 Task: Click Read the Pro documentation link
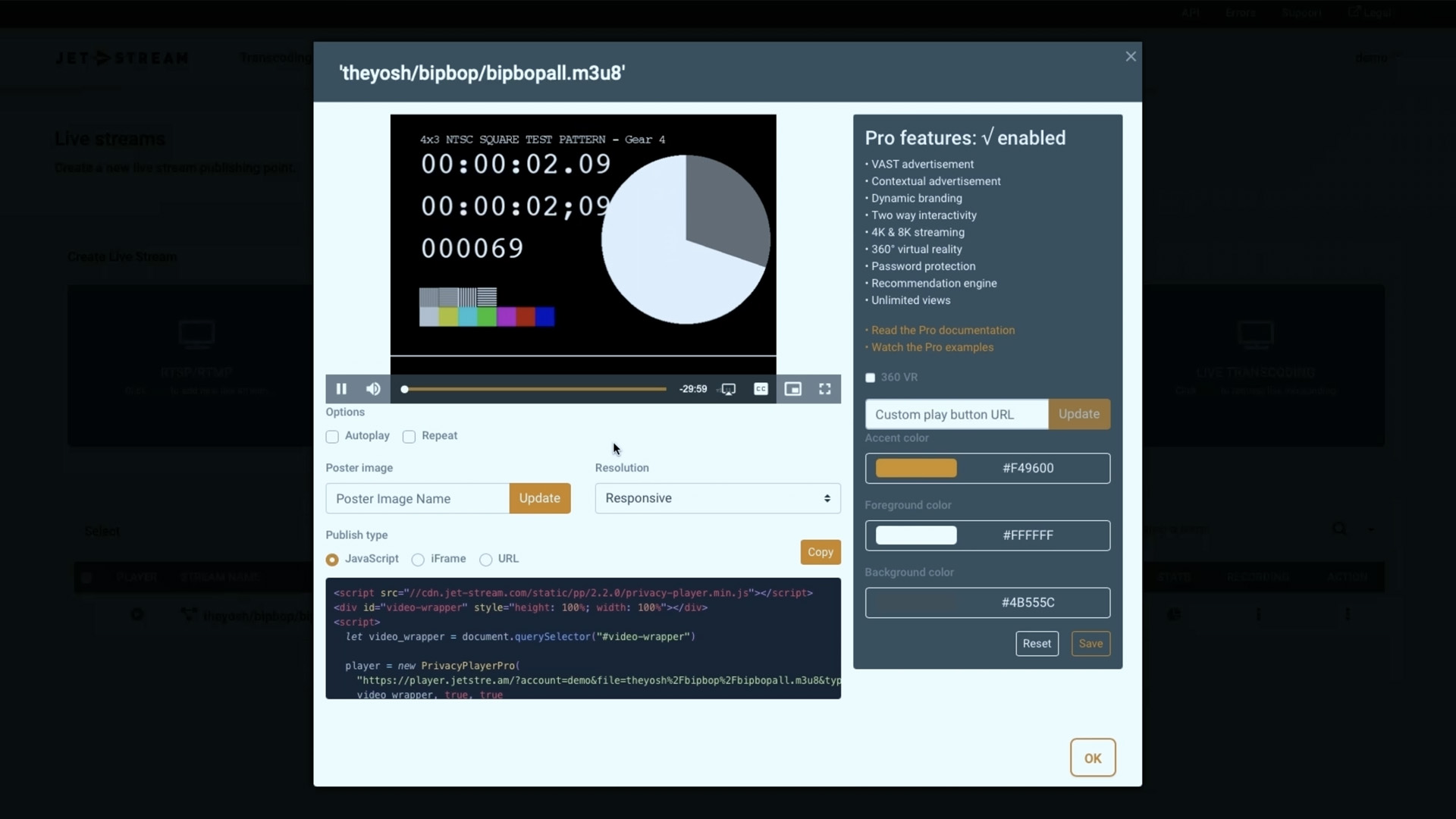coord(943,330)
